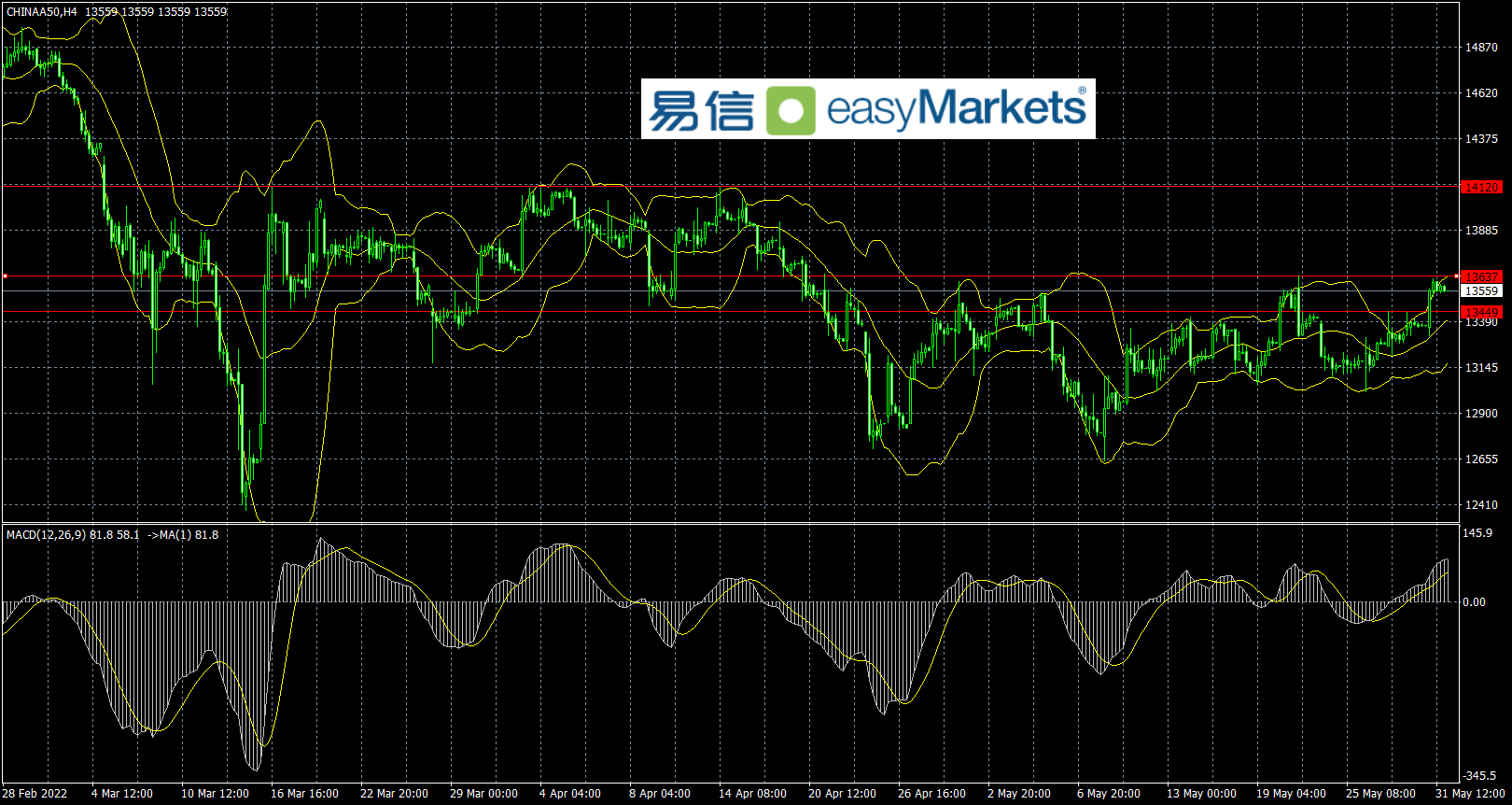The height and width of the screenshot is (805, 1512).
Task: Click the 4 Apr 04:00 time label
Action: click(x=570, y=794)
